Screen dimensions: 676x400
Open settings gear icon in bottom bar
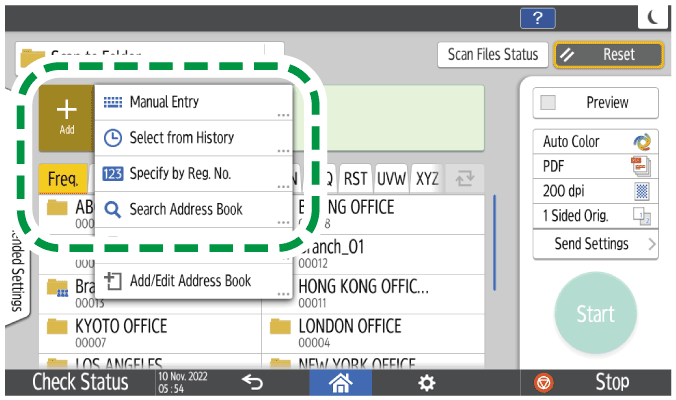426,383
